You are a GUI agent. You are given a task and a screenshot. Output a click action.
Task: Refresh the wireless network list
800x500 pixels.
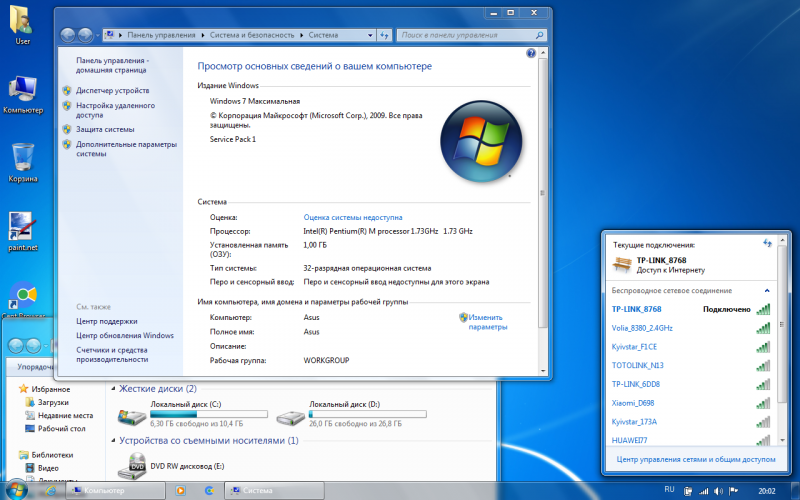click(767, 243)
